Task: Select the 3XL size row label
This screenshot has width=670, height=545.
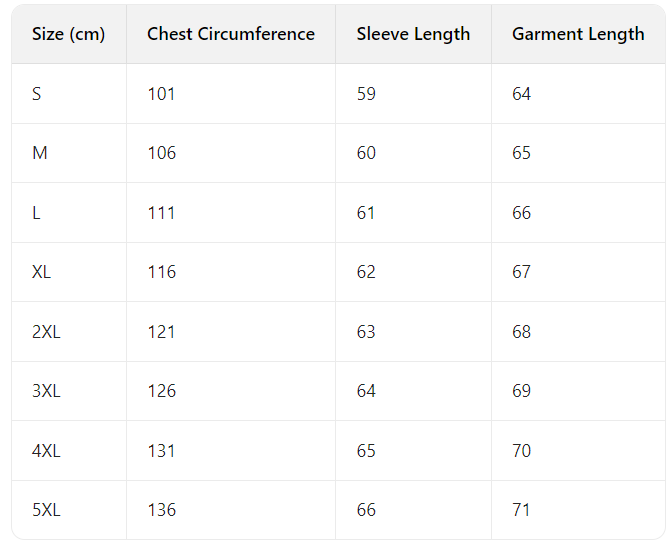Action: click(46, 391)
